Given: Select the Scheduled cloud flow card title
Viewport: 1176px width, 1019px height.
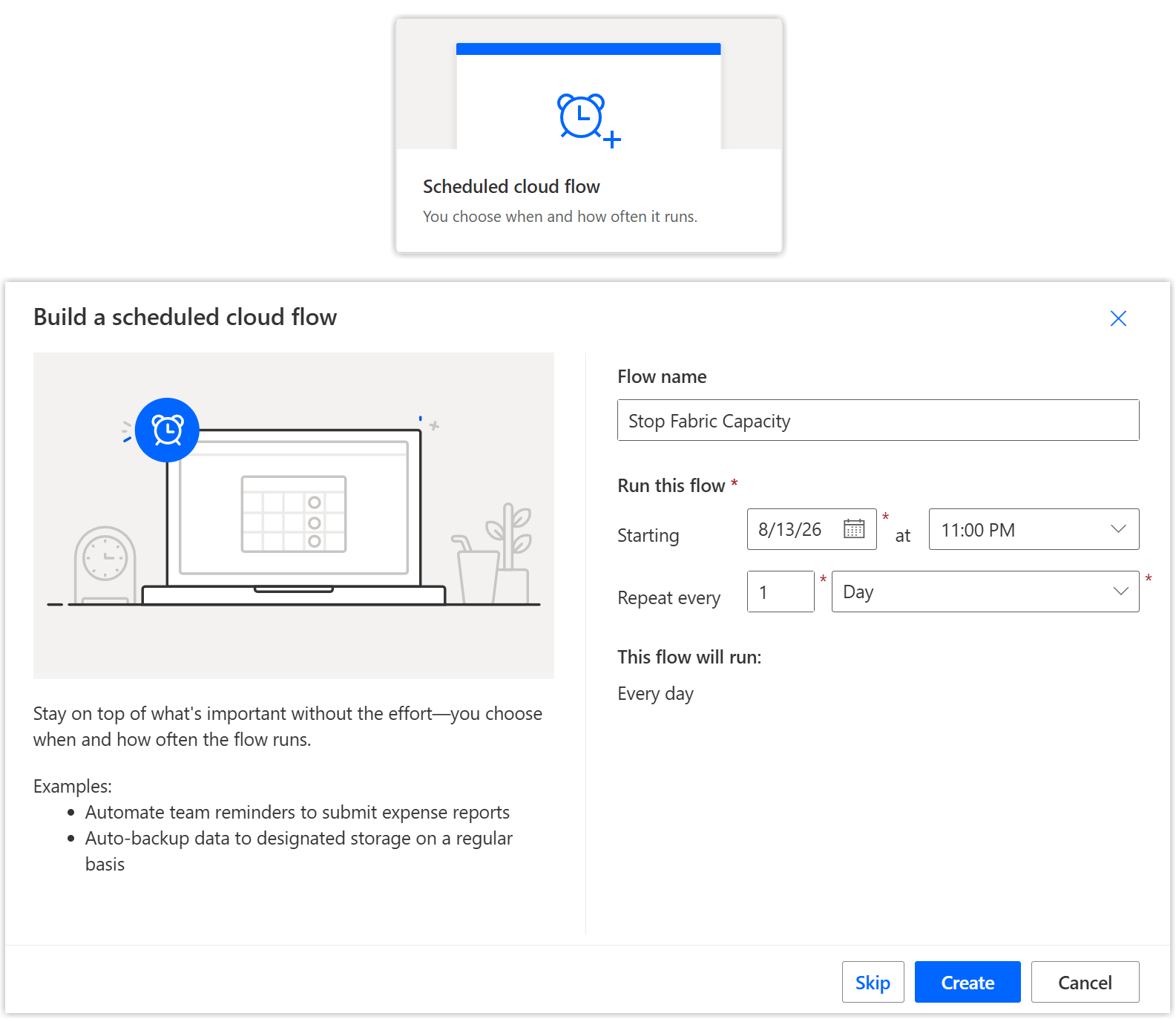Looking at the screenshot, I should 511,186.
